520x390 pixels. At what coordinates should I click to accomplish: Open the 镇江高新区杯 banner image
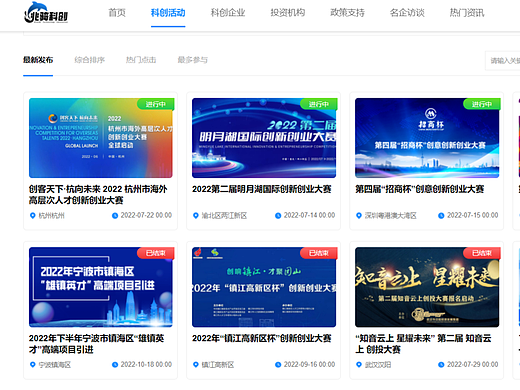click(264, 287)
